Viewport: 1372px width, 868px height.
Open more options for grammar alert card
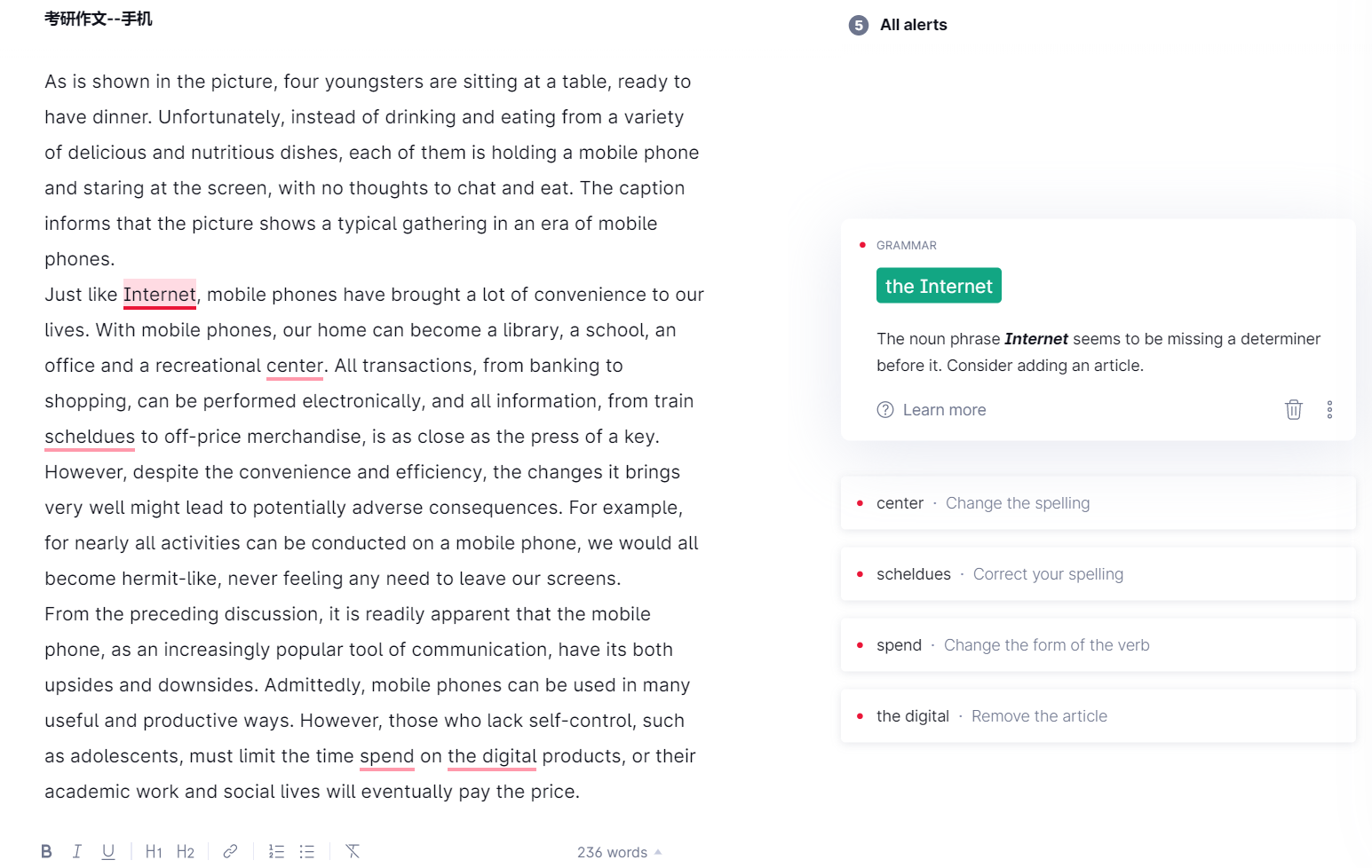click(x=1329, y=409)
